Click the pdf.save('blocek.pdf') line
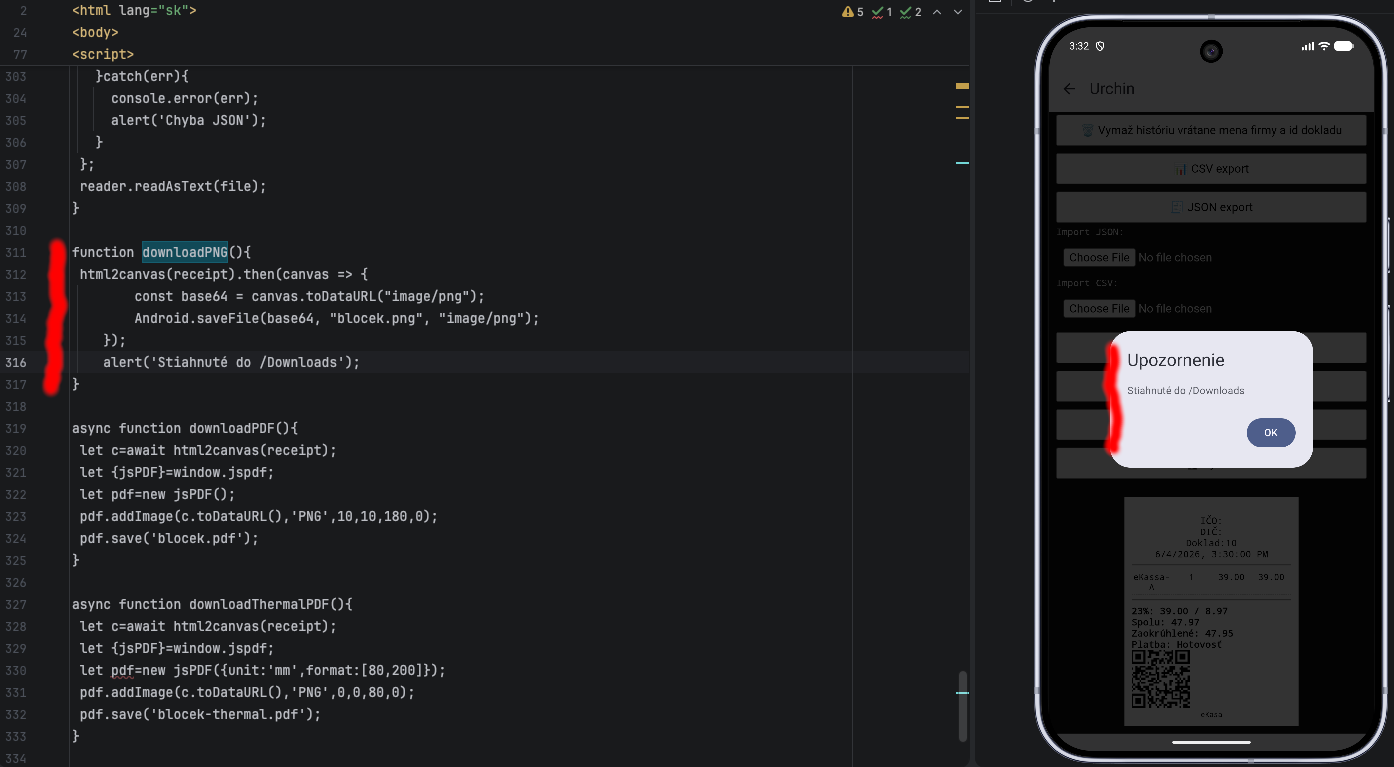Screen dimensions: 1394x767 pyautogui.click(x=169, y=538)
